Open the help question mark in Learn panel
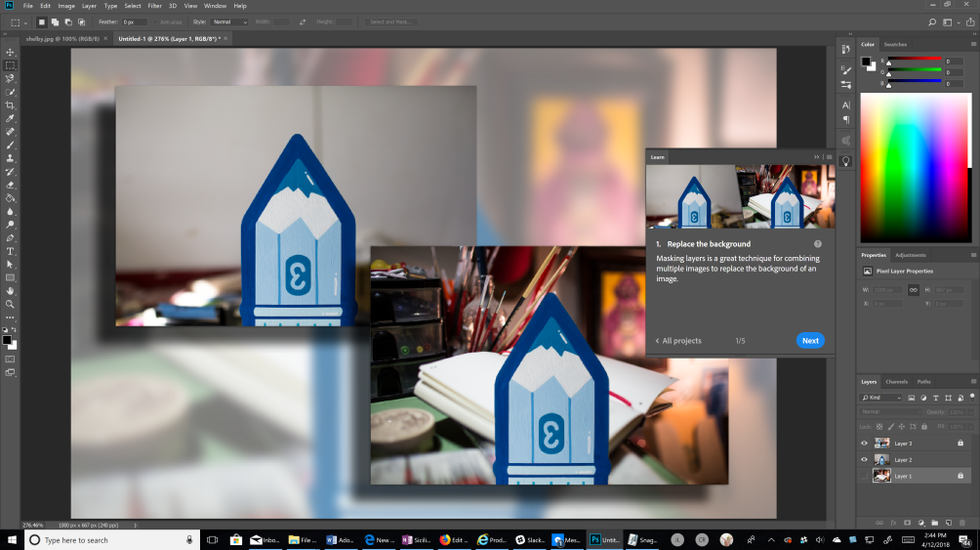 click(x=818, y=244)
